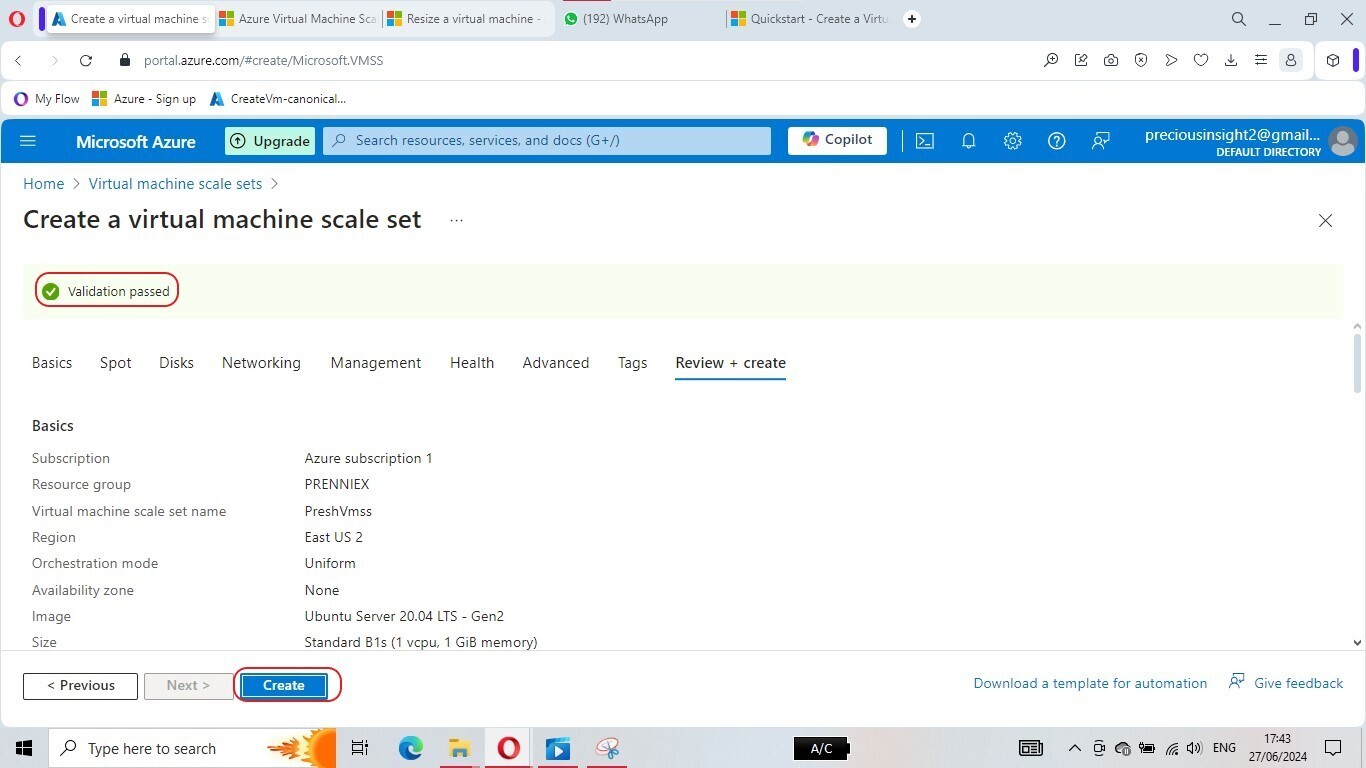Viewport: 1366px width, 768px height.
Task: Add a new browser tab
Action: pos(911,18)
